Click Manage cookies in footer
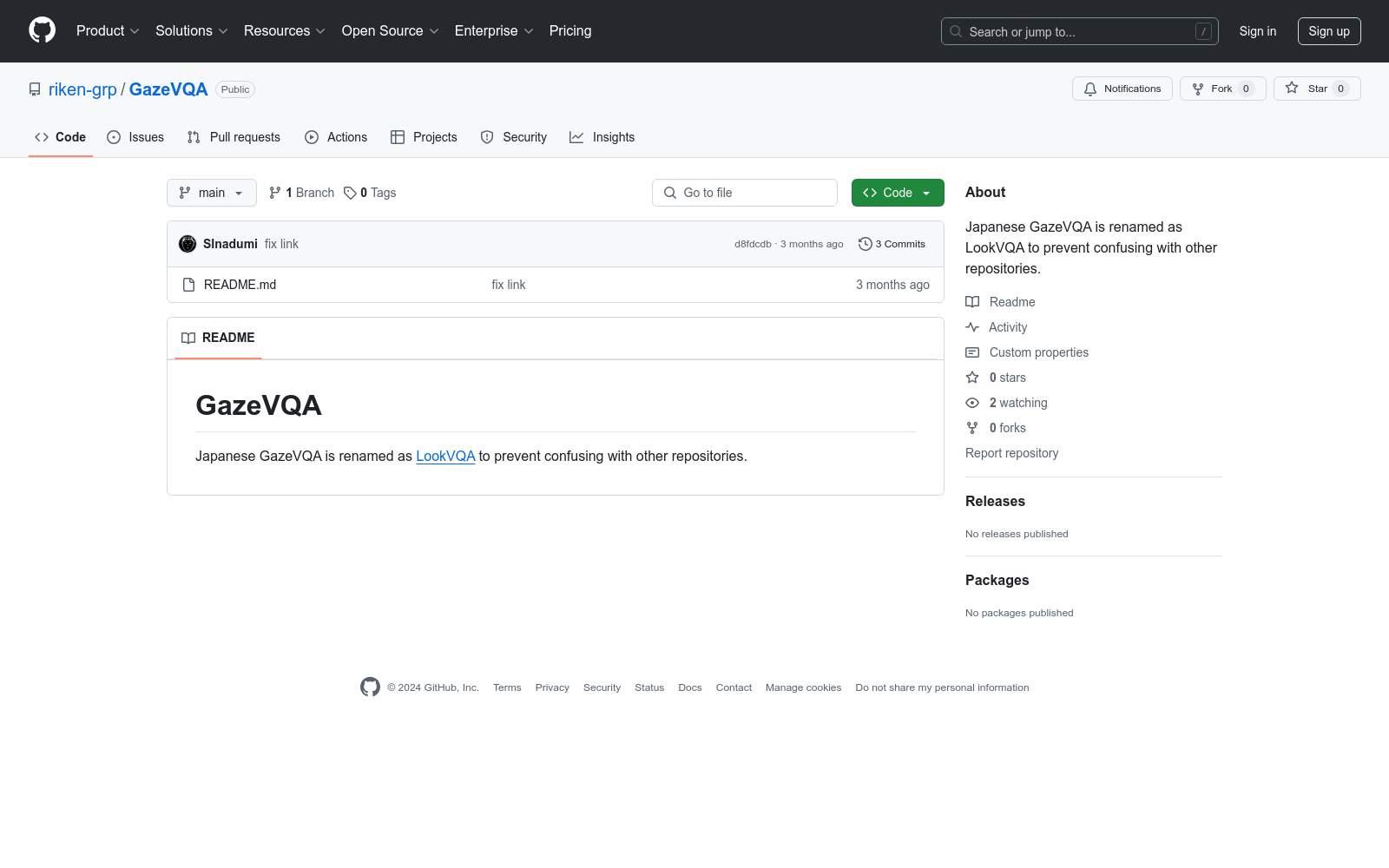This screenshot has width=1389, height=868. (804, 687)
